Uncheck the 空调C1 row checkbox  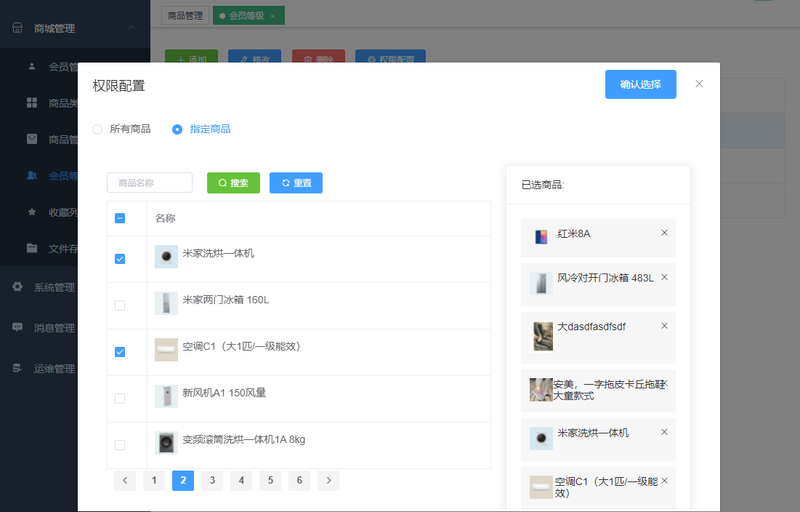(x=120, y=352)
